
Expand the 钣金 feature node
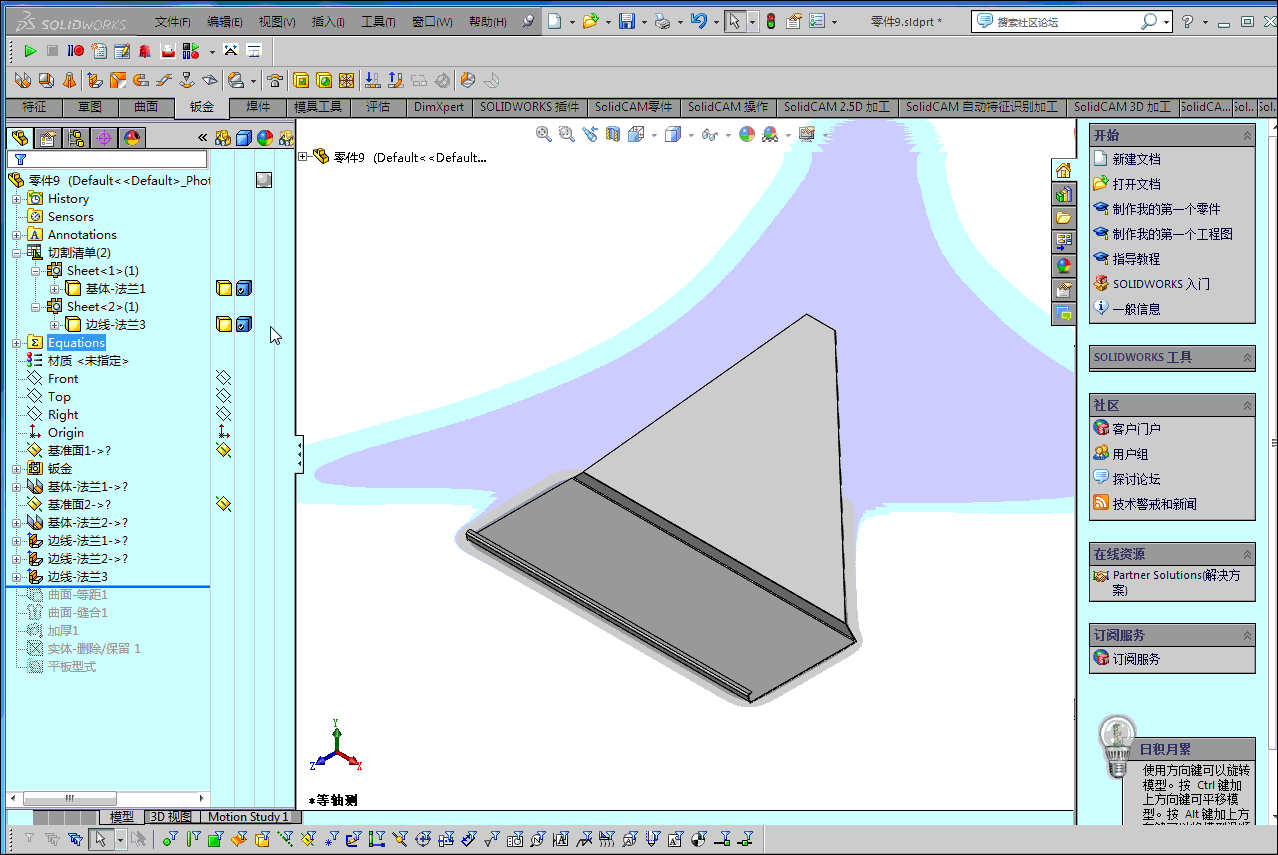tap(17, 469)
